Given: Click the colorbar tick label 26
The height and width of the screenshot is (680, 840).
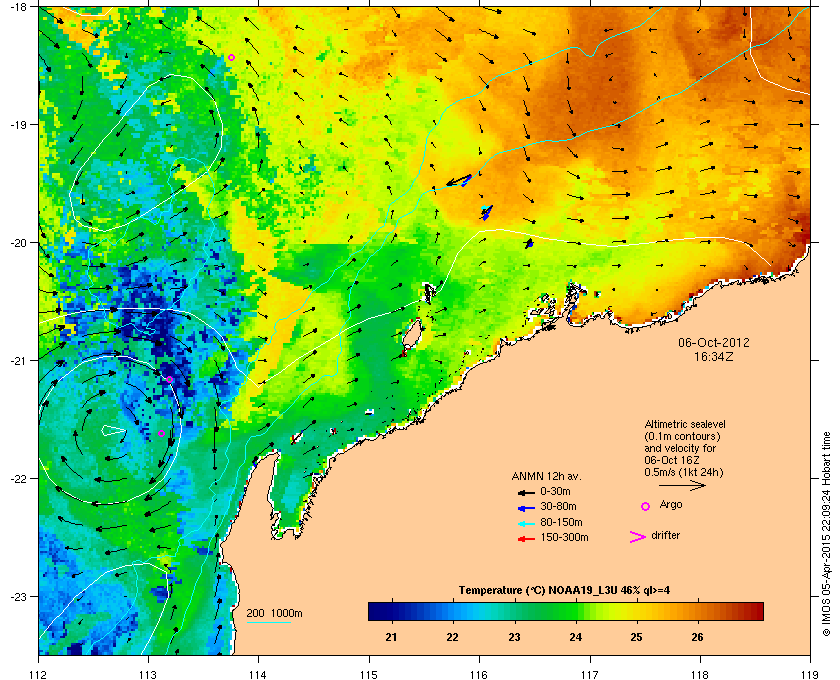Looking at the screenshot, I should pyautogui.click(x=698, y=637).
